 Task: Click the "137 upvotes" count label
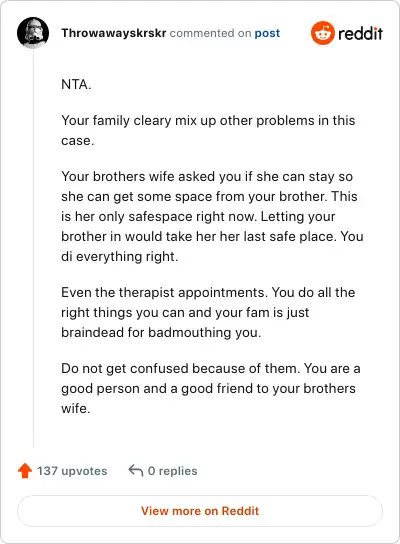tap(72, 471)
